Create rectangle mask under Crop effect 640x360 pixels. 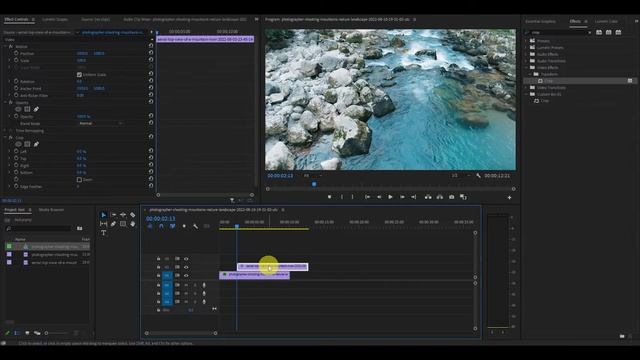coord(27,144)
